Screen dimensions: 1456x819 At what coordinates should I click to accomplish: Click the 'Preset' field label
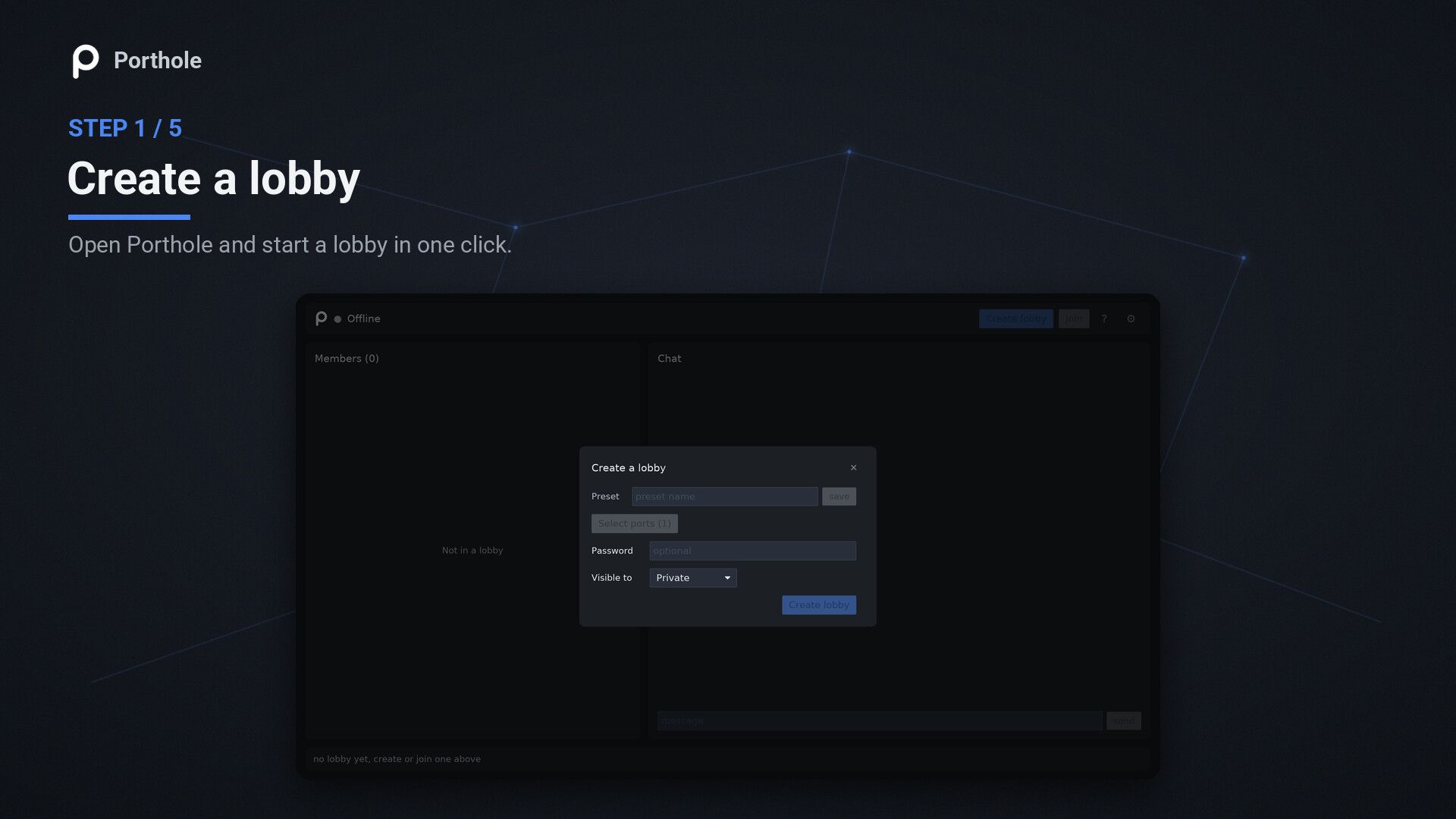tap(605, 497)
